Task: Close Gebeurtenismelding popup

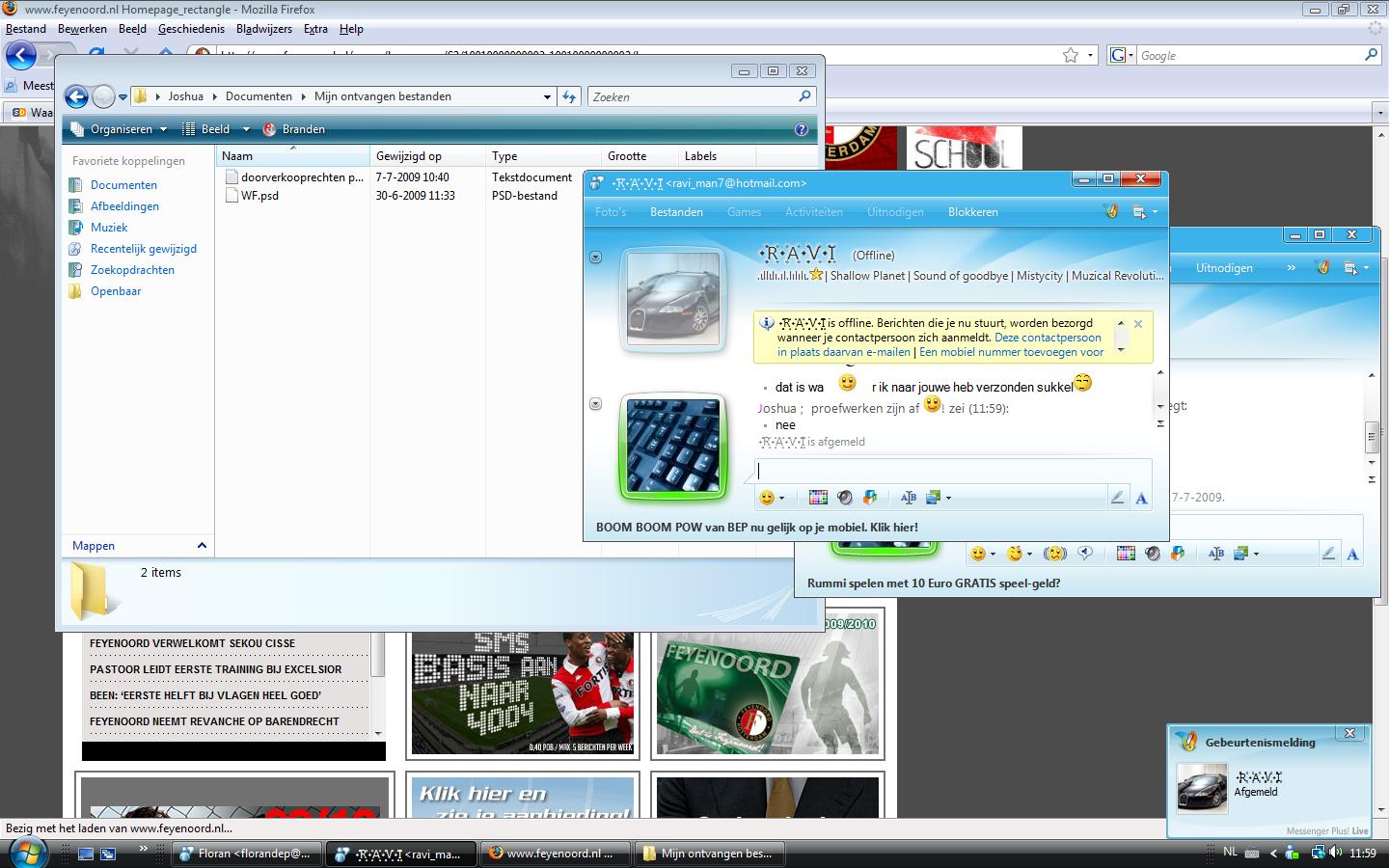Action: coord(1350,733)
